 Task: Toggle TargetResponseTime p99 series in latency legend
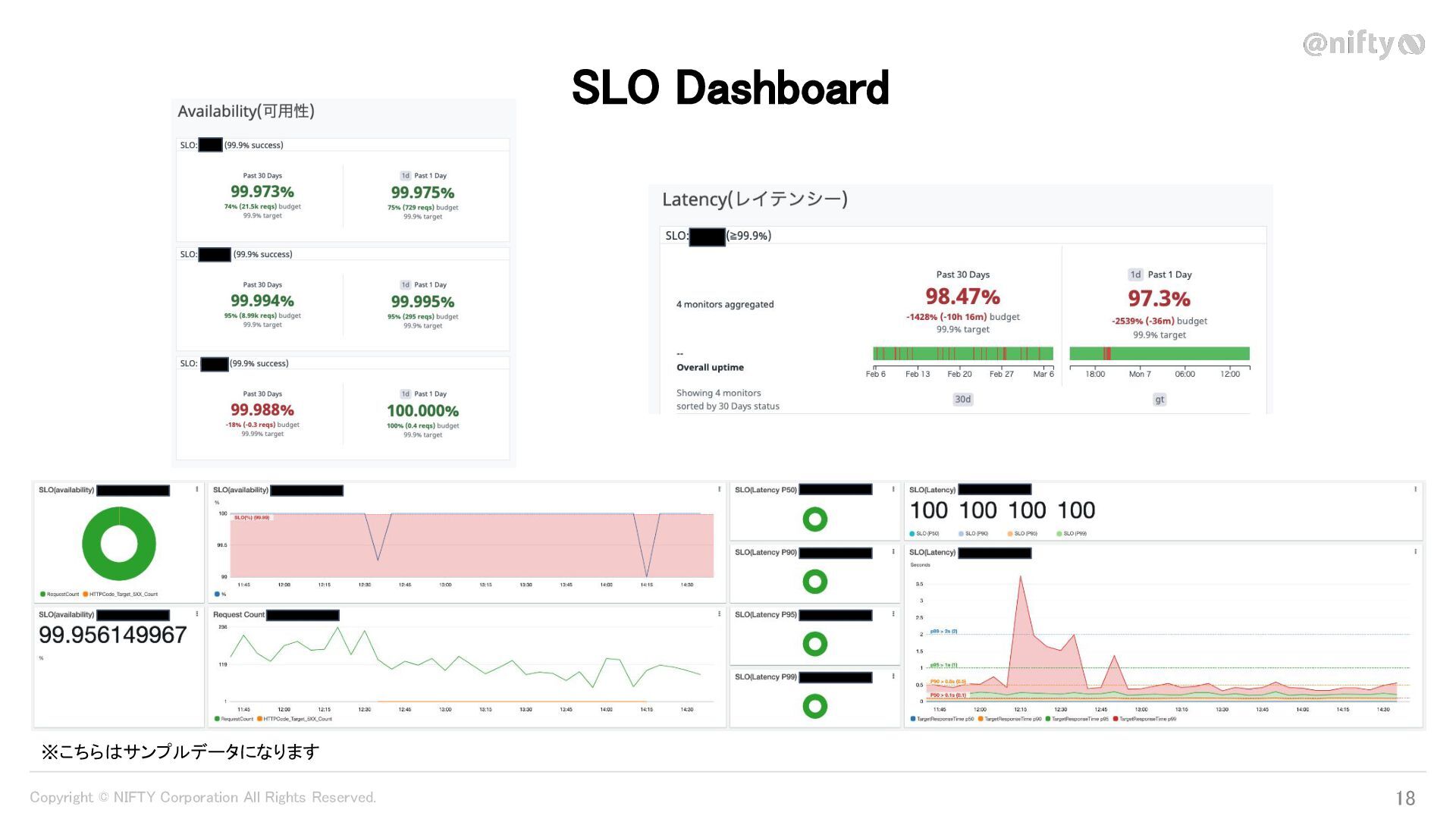(x=1147, y=719)
